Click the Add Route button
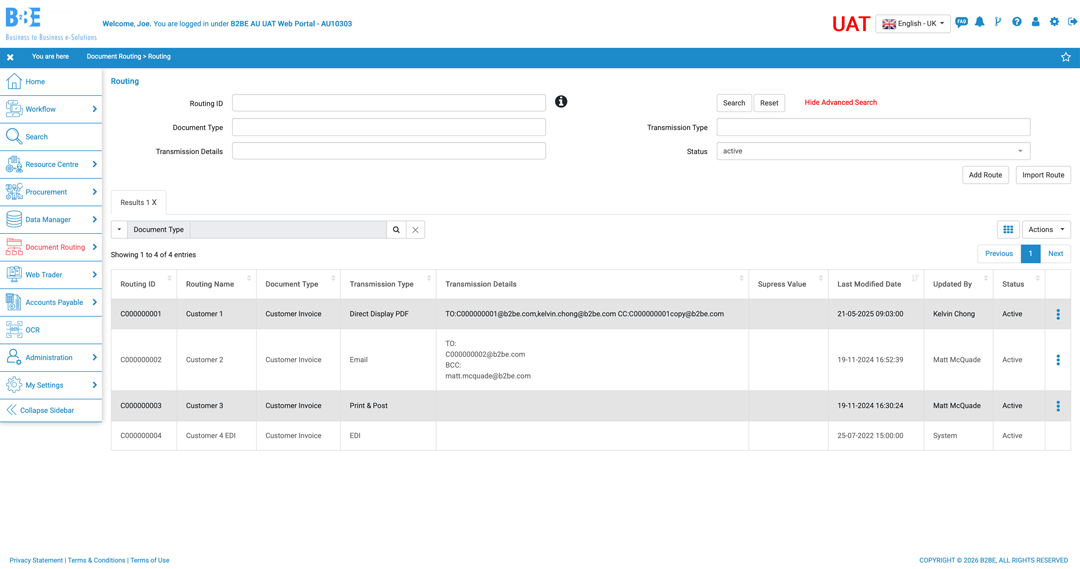 (x=984, y=175)
